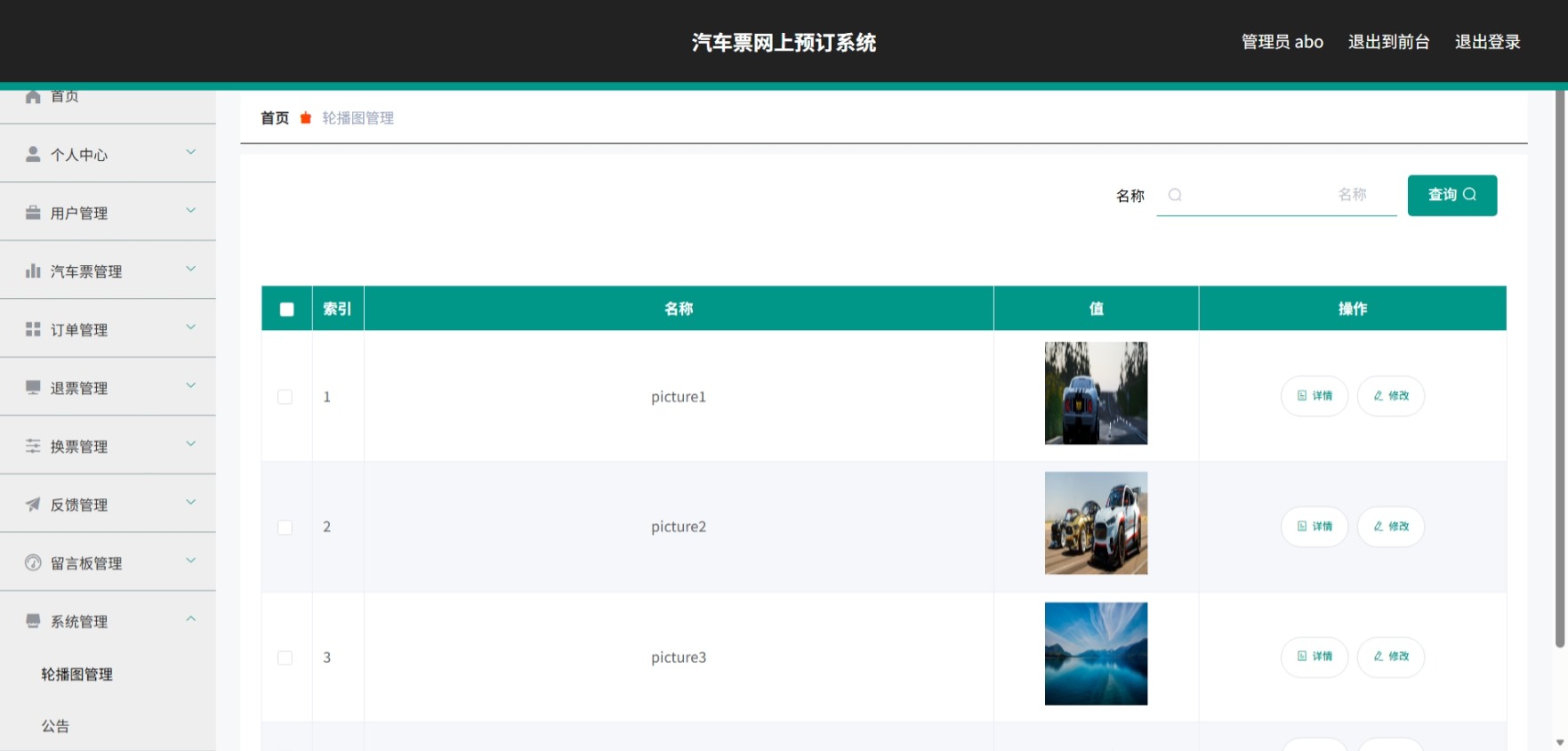Click 首页 breadcrumb link
This screenshot has width=1568, height=751.
[275, 117]
